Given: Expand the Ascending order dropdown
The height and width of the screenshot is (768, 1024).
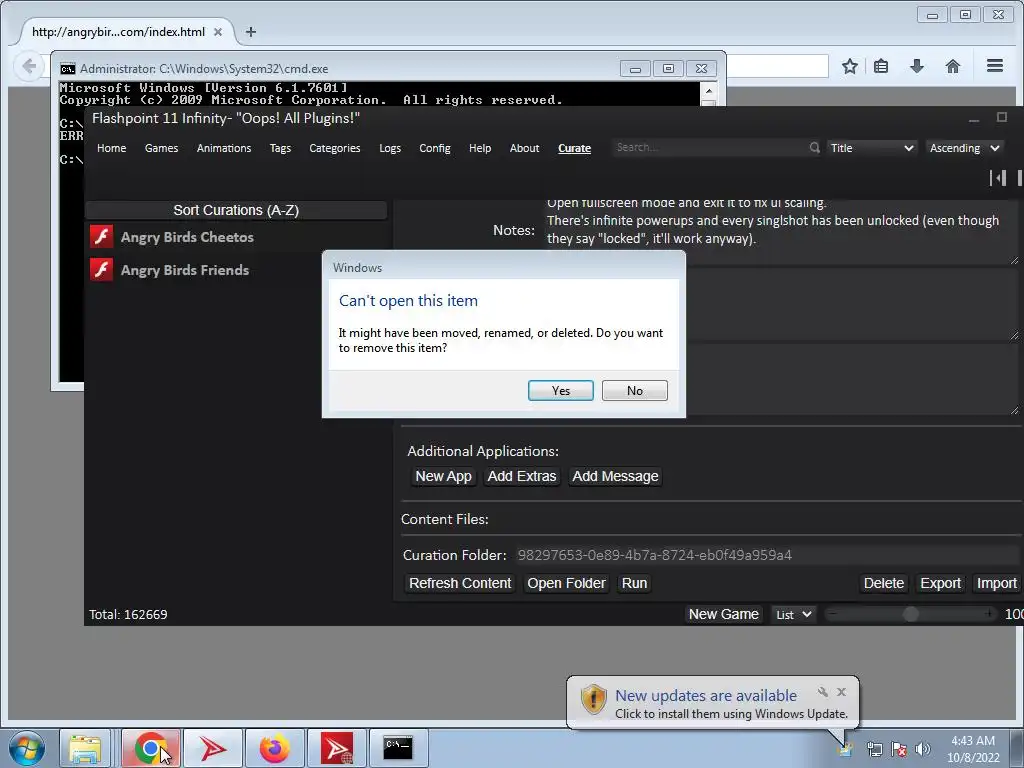Looking at the screenshot, I should point(964,148).
